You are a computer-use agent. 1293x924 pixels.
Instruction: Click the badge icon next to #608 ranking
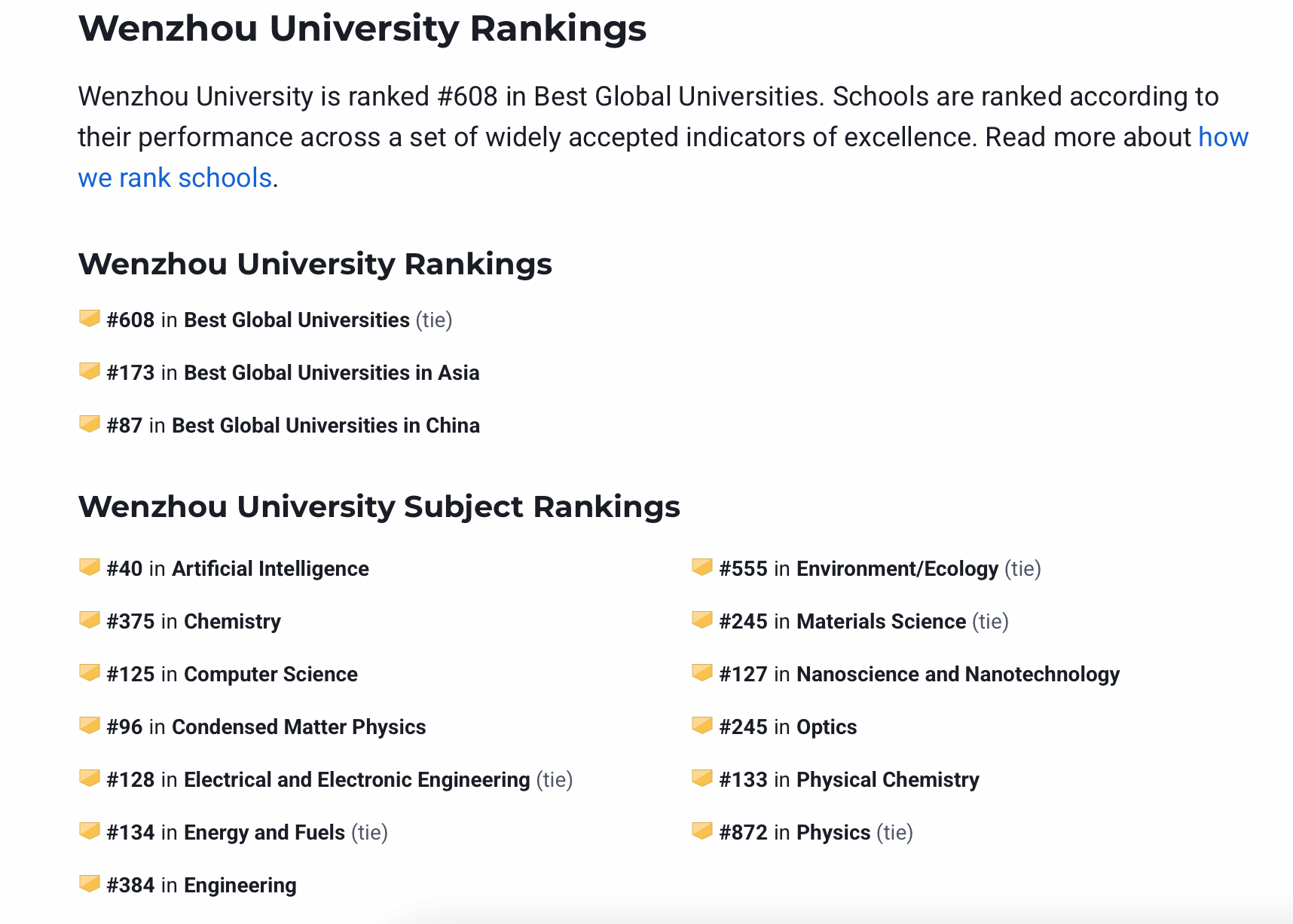point(90,318)
